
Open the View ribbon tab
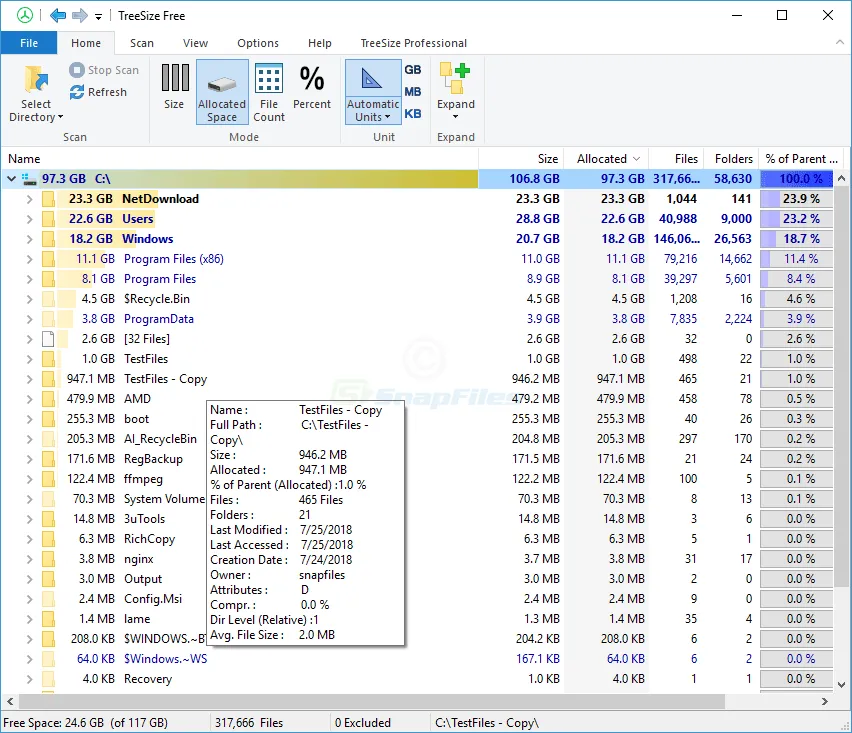195,43
